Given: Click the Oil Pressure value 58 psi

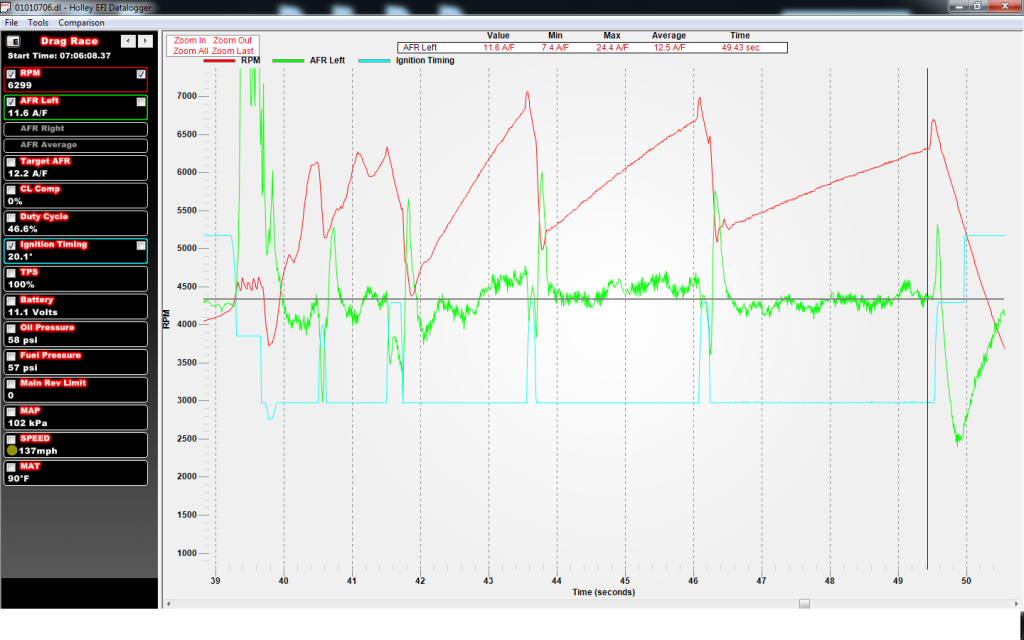Looking at the screenshot, I should [x=22, y=340].
